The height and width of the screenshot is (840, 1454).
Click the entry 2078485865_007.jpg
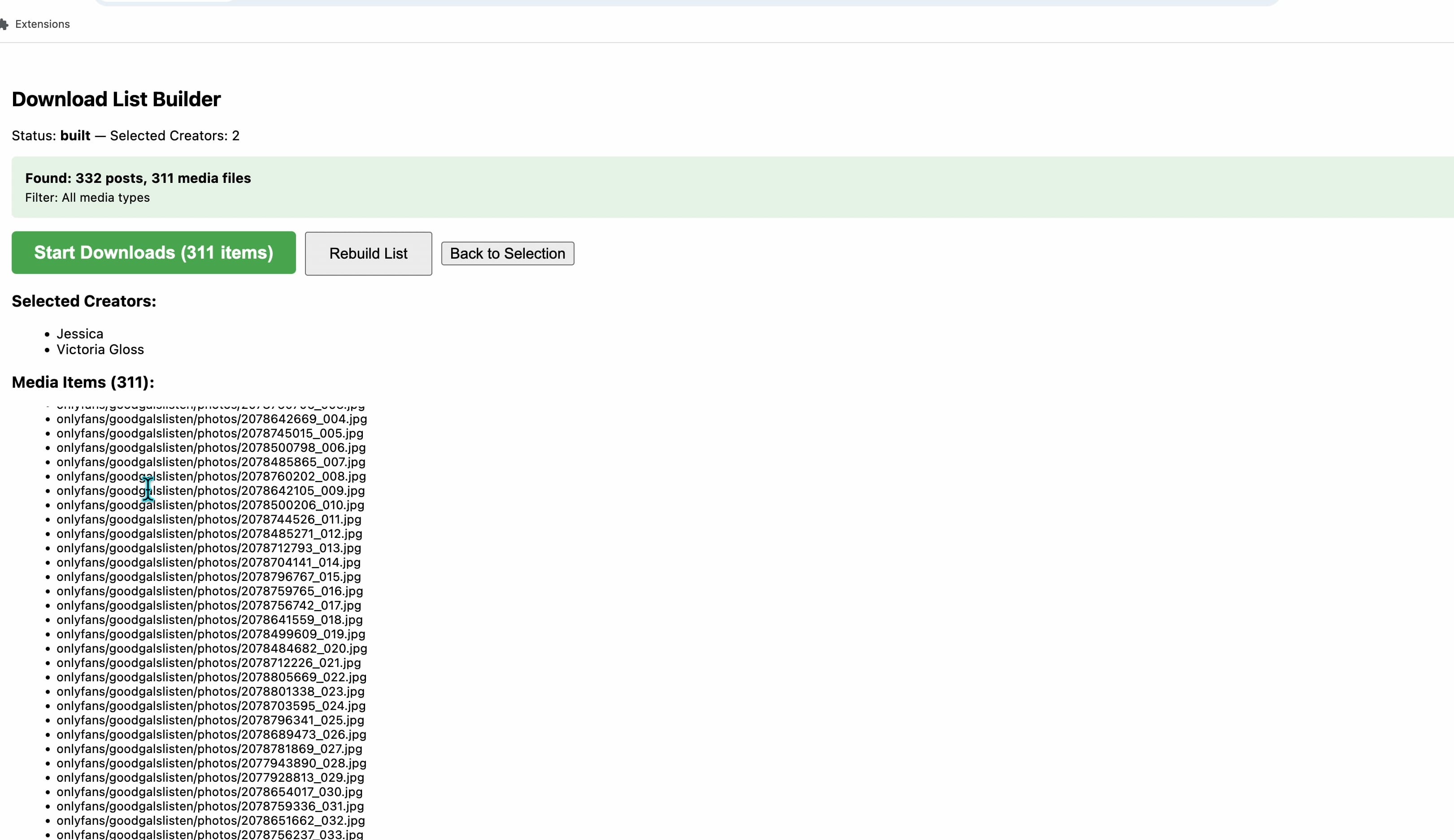point(211,462)
